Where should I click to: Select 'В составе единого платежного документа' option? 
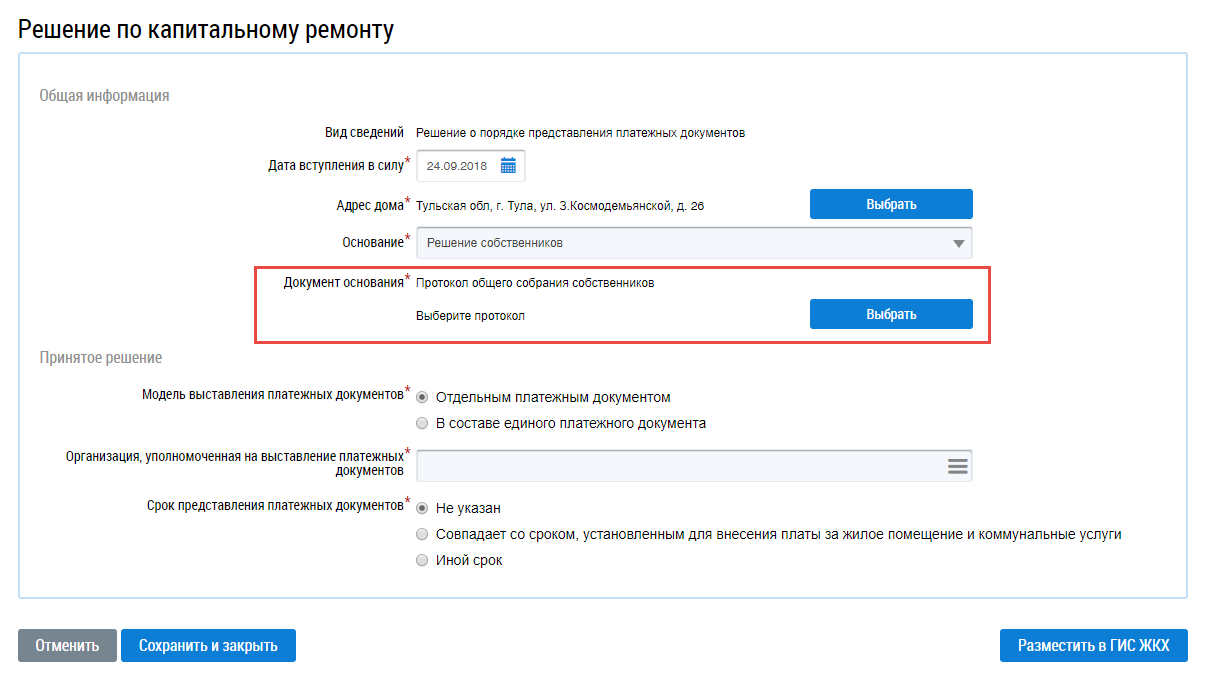click(x=422, y=423)
